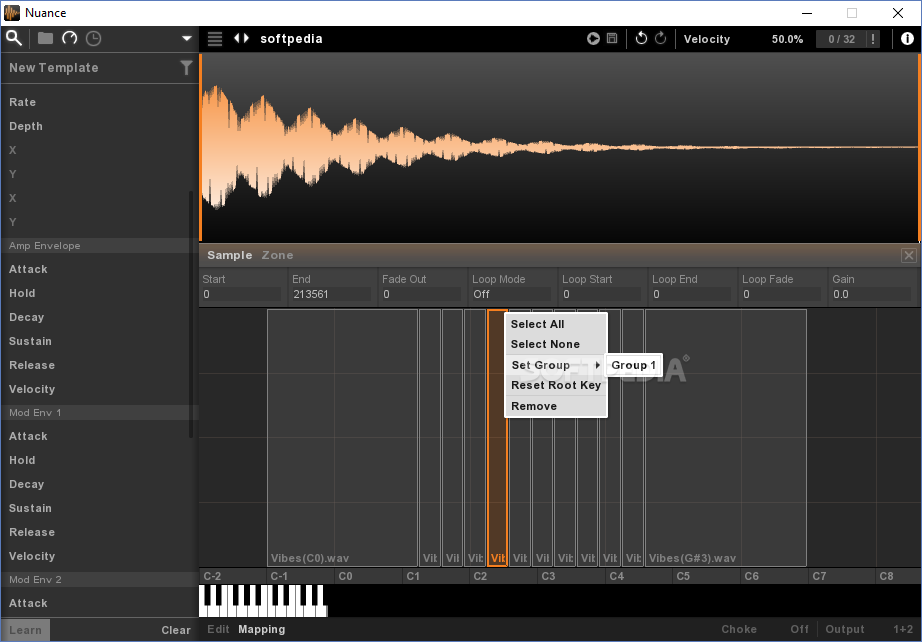Switch to the Sample tab
This screenshot has height=642, width=922.
[229, 255]
